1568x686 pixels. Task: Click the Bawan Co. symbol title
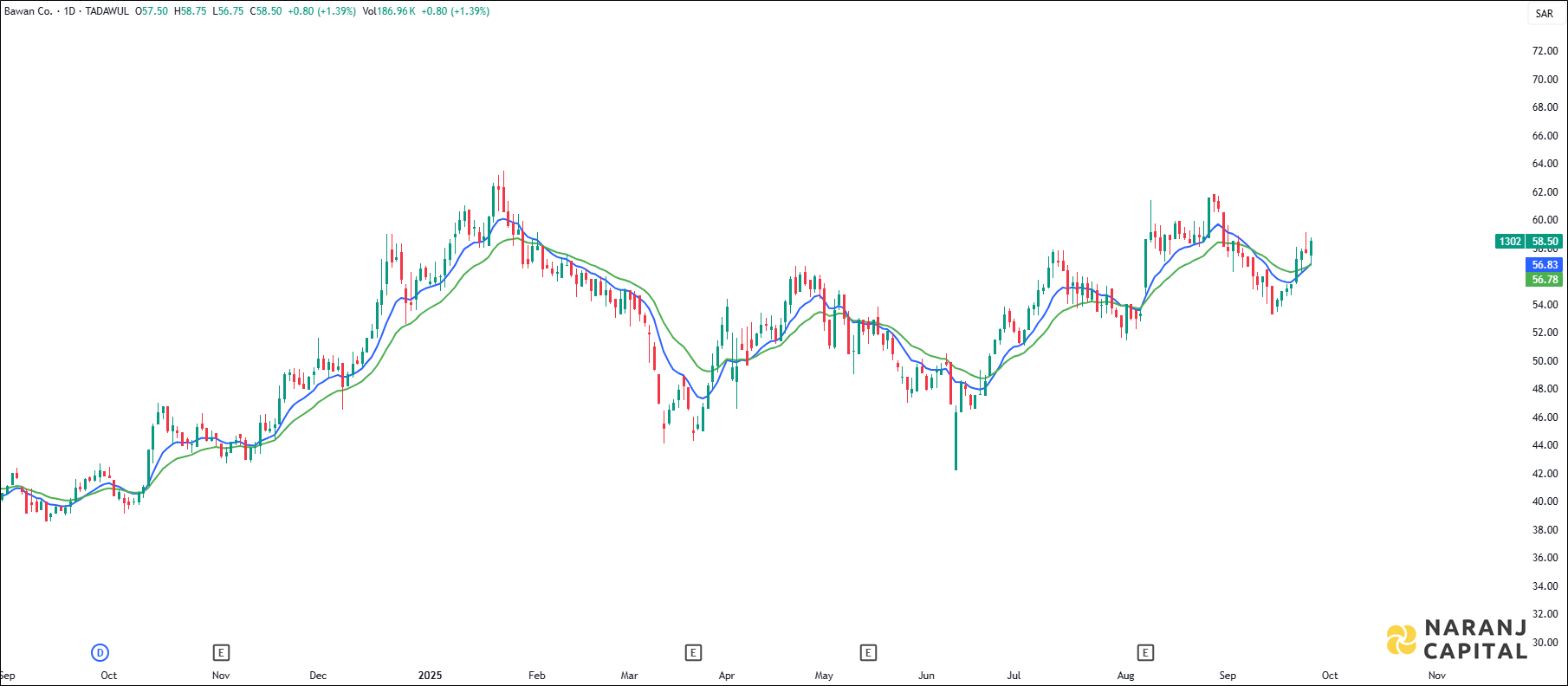pos(29,11)
